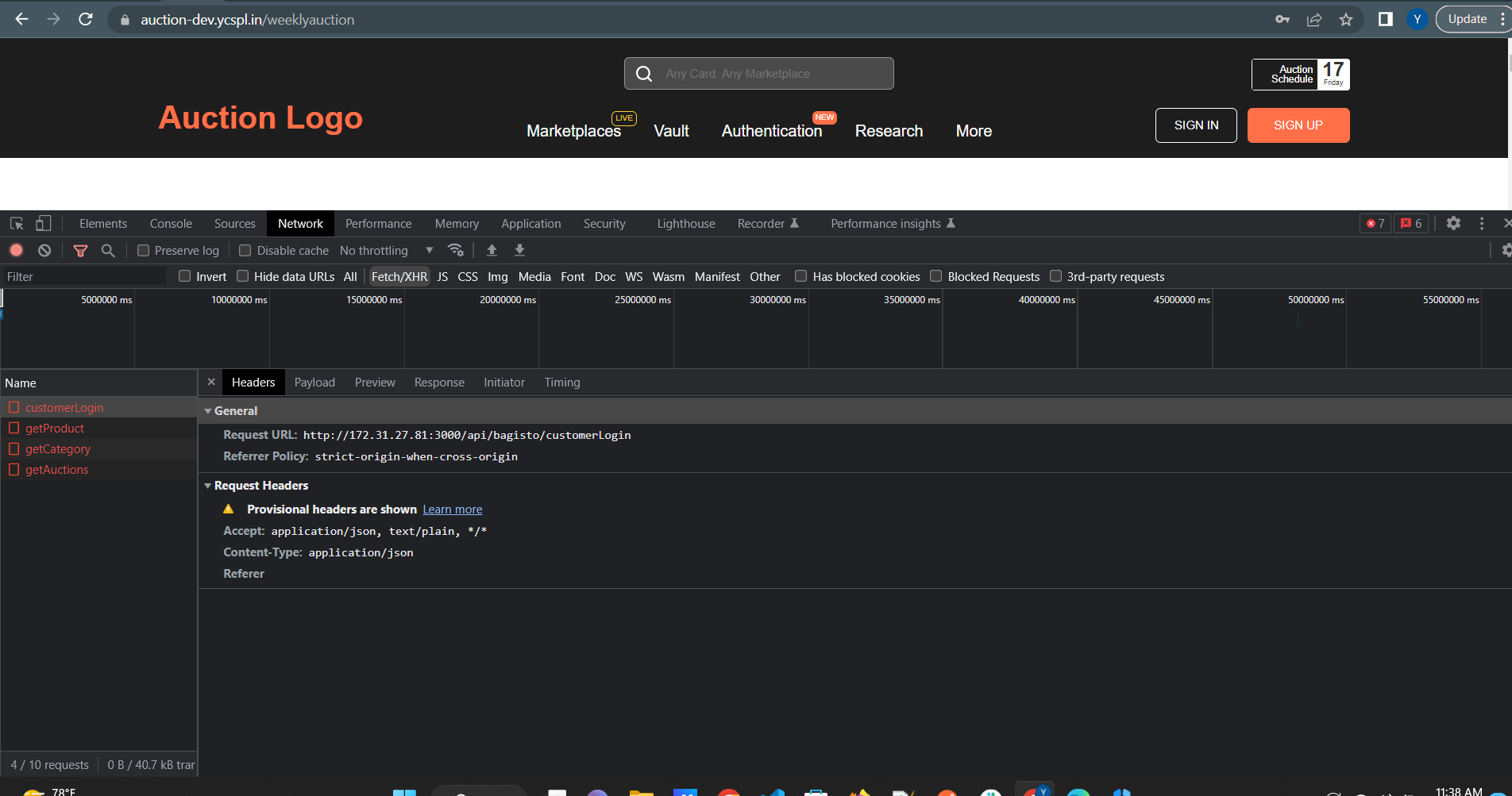Open the Timing tab
Image resolution: width=1512 pixels, height=796 pixels.
pyautogui.click(x=562, y=383)
